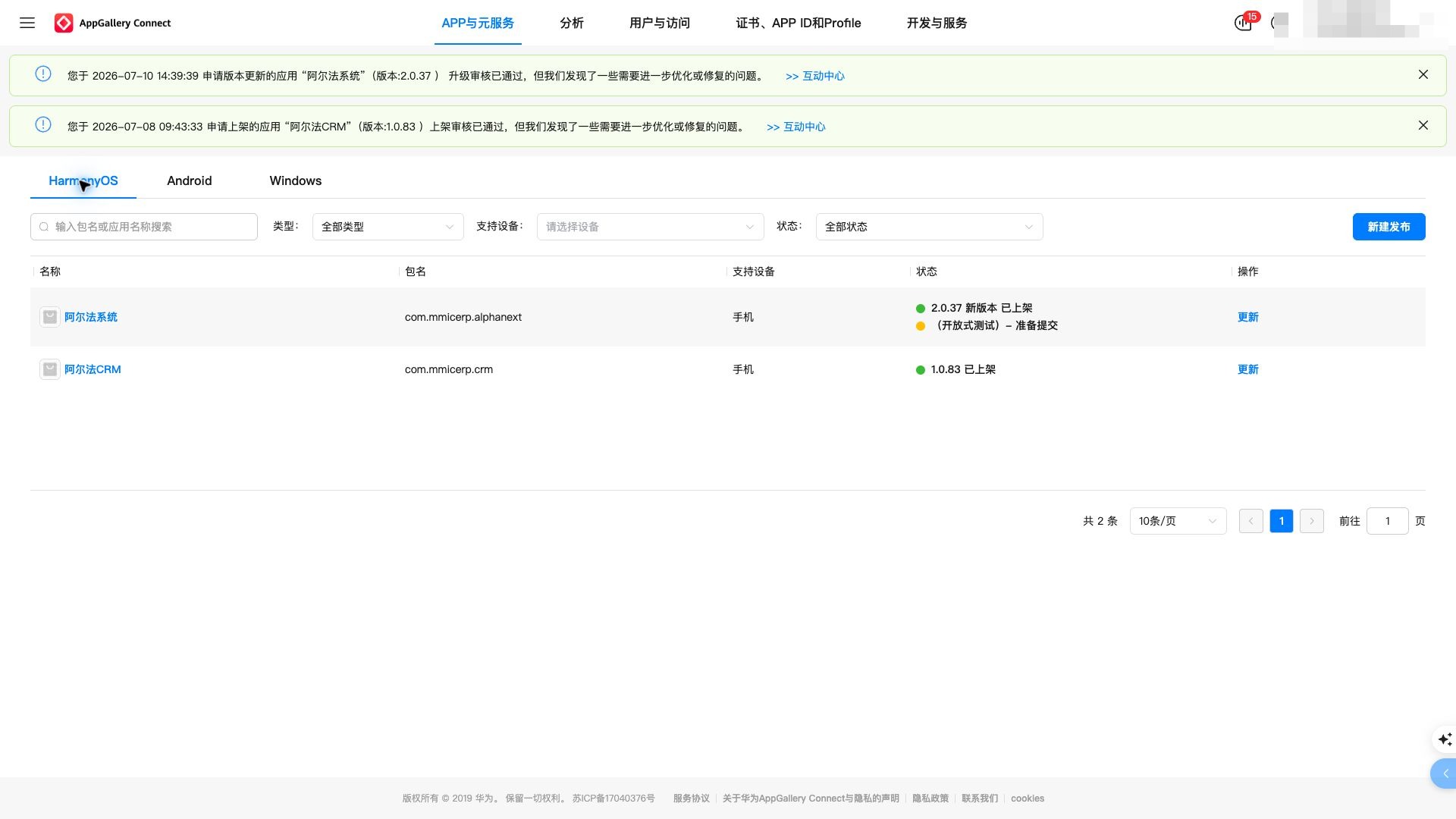Open the 开发与服务 menu
This screenshot has height=819, width=1456.
pyautogui.click(x=937, y=23)
